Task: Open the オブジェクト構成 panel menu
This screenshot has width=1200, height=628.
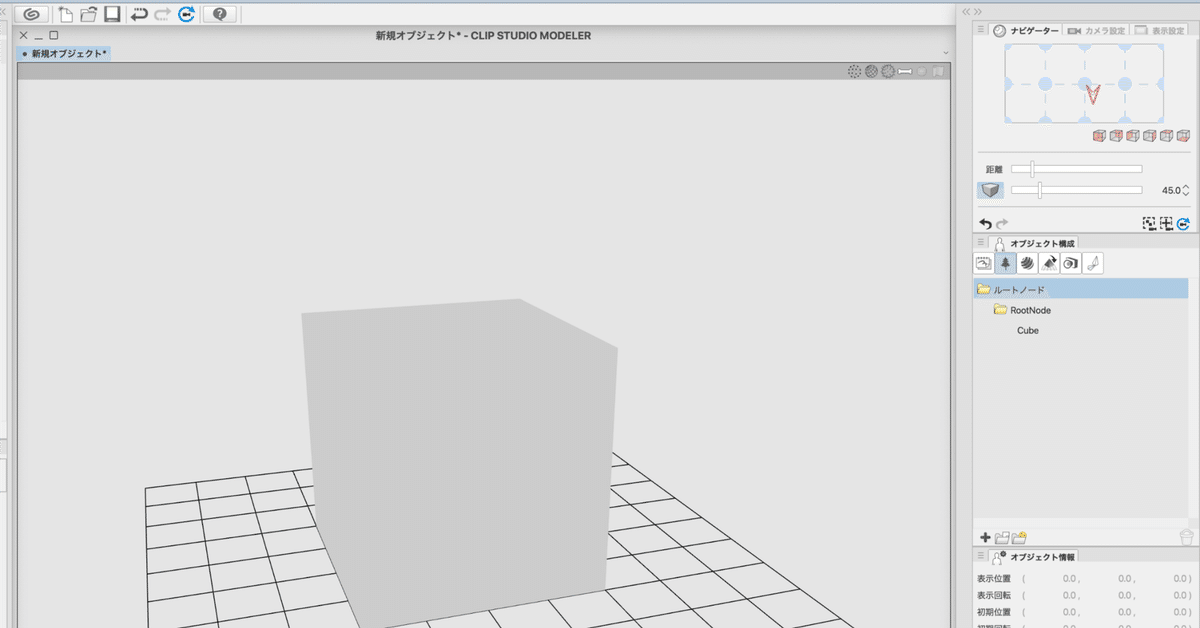Action: (981, 243)
